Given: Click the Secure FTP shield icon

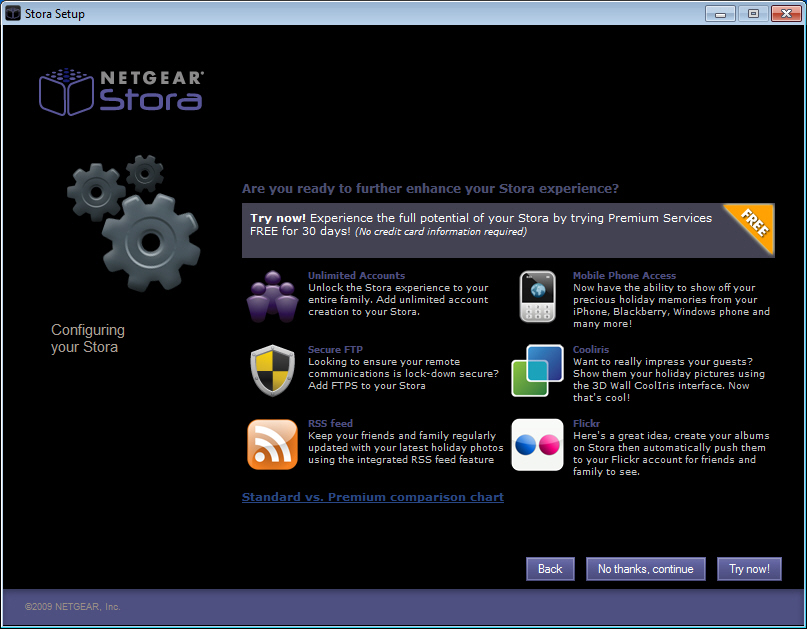Looking at the screenshot, I should click(x=272, y=370).
